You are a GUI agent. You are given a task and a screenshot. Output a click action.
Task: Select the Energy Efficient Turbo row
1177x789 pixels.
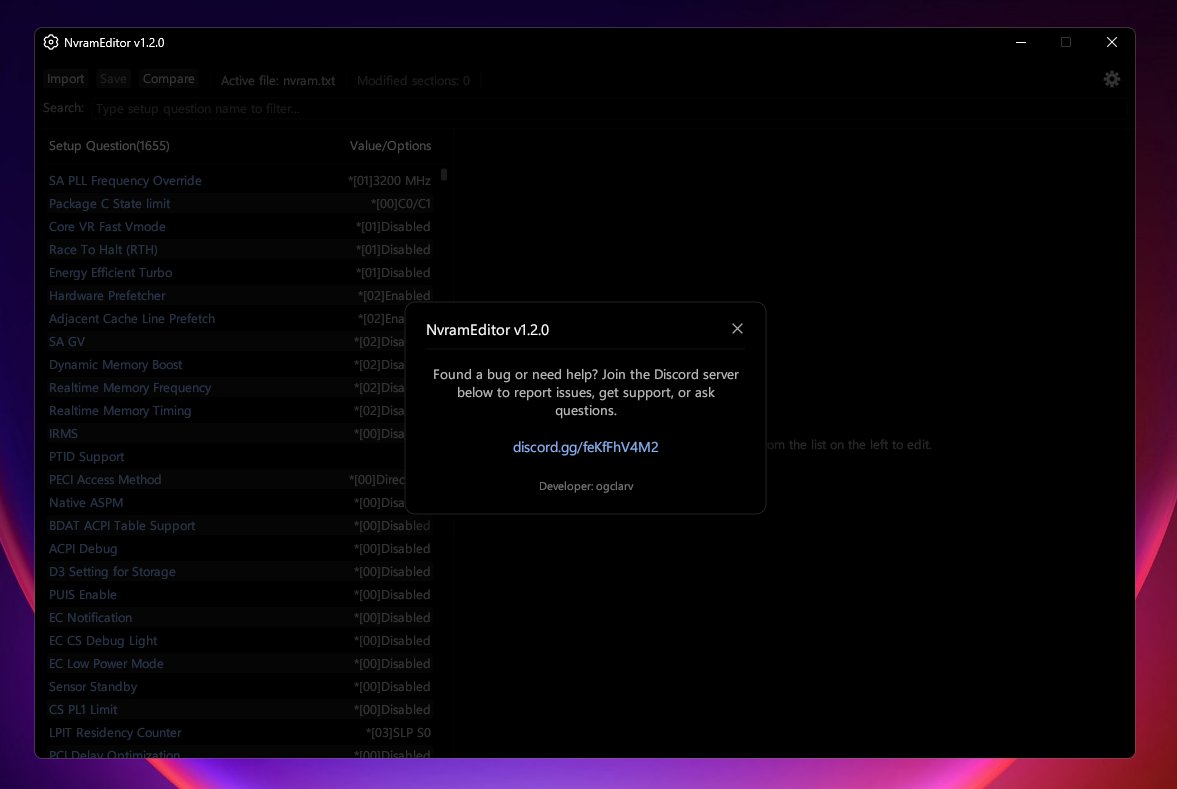(239, 273)
